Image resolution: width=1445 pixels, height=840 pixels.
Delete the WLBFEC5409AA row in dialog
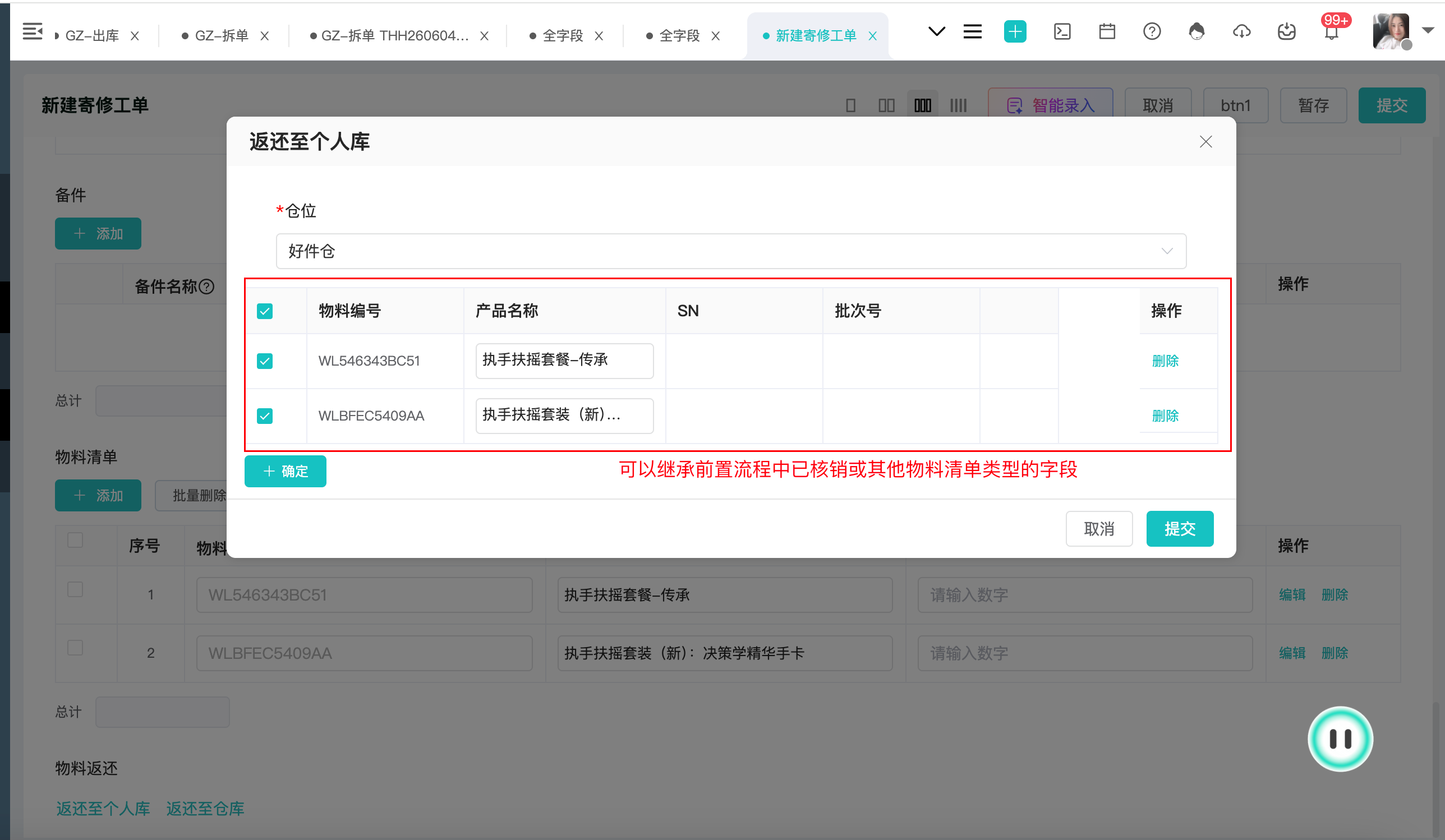pyautogui.click(x=1165, y=416)
